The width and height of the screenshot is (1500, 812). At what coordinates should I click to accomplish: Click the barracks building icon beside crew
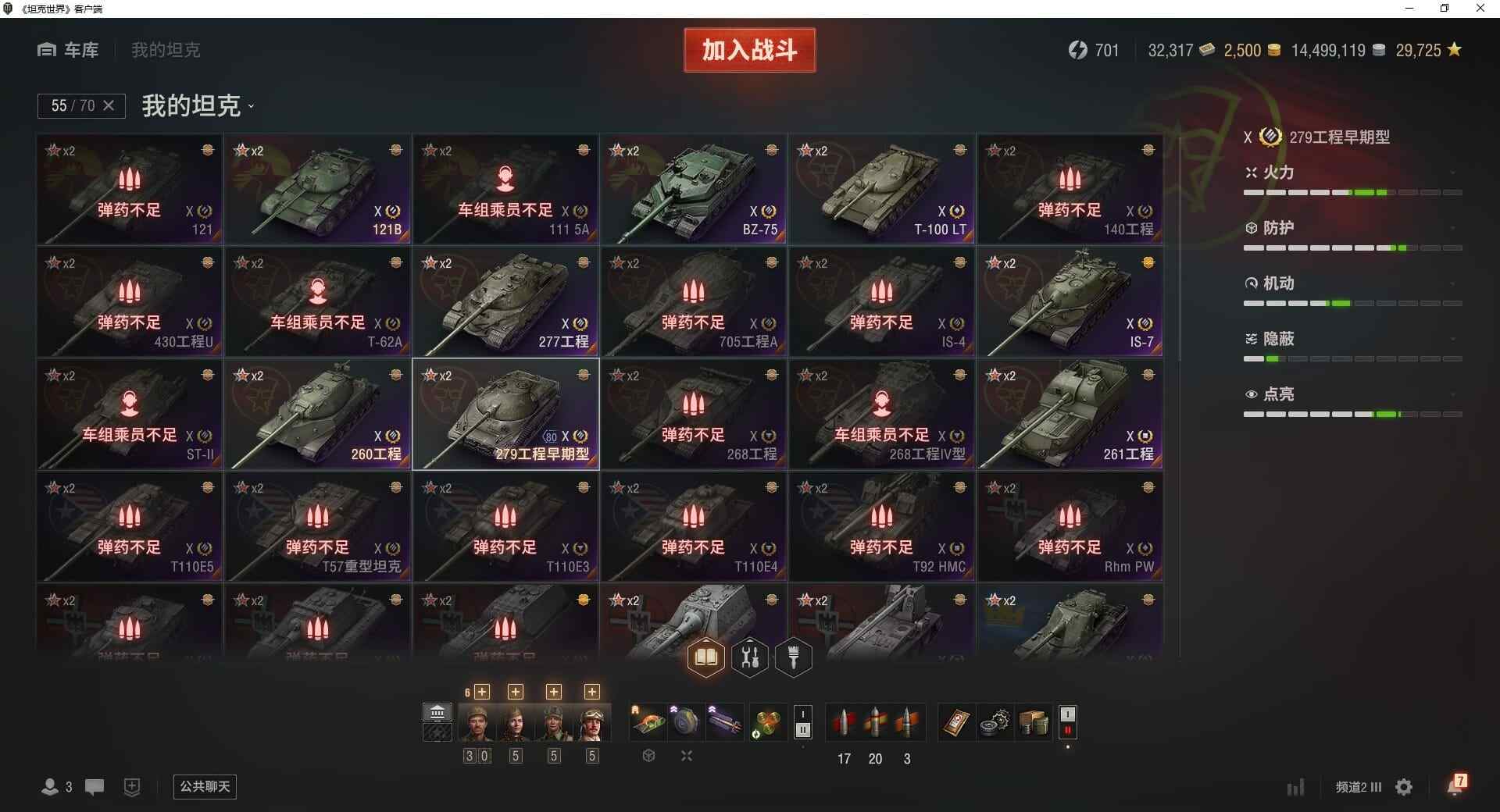click(437, 712)
